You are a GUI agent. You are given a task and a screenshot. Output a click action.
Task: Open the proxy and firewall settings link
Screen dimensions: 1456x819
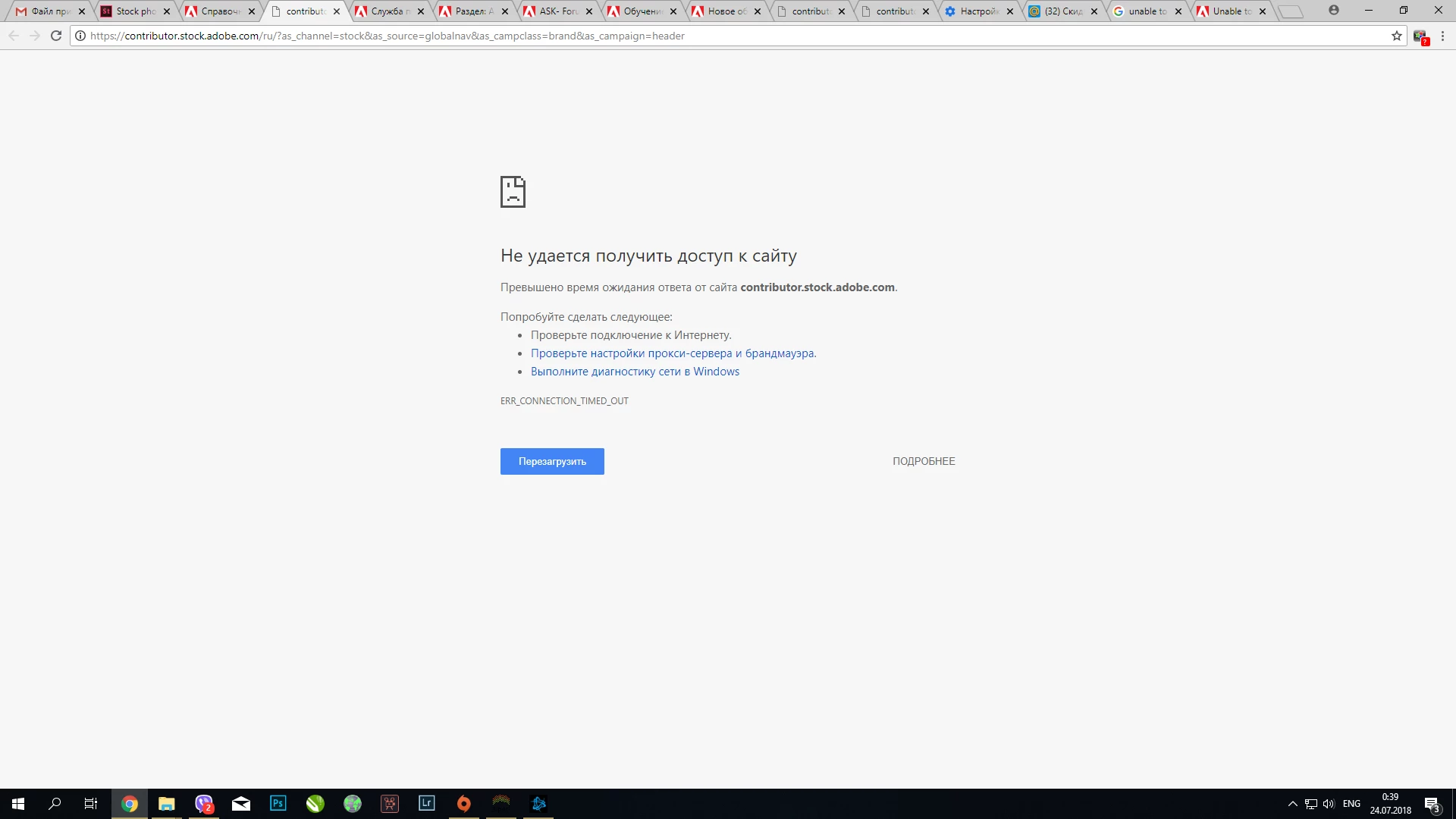[673, 353]
